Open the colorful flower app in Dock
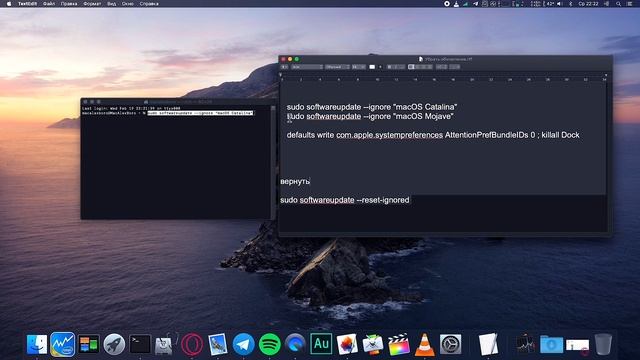Viewport: 640px width, 360px height. [x=347, y=344]
